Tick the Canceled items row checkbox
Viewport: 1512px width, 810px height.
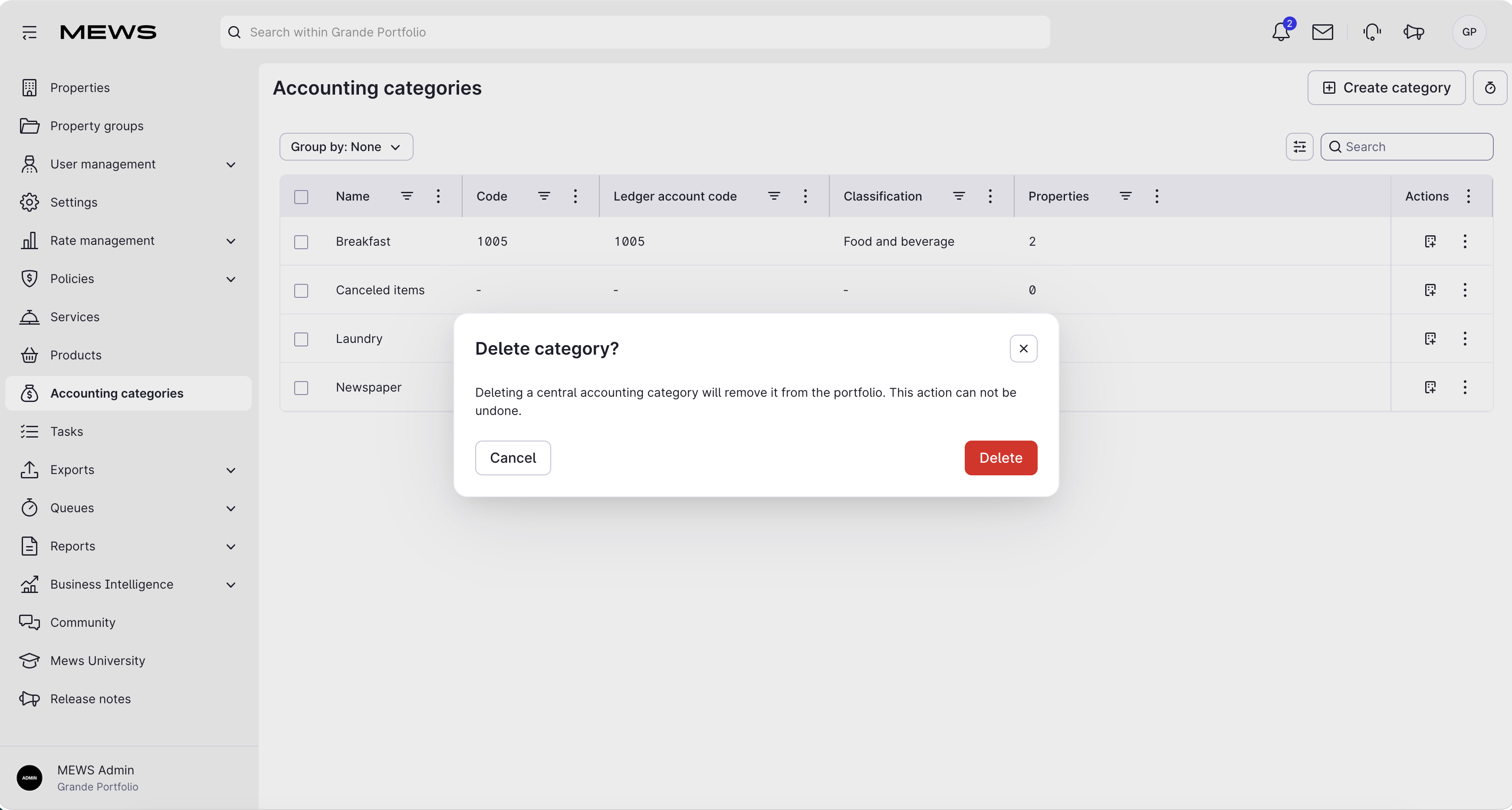301,290
